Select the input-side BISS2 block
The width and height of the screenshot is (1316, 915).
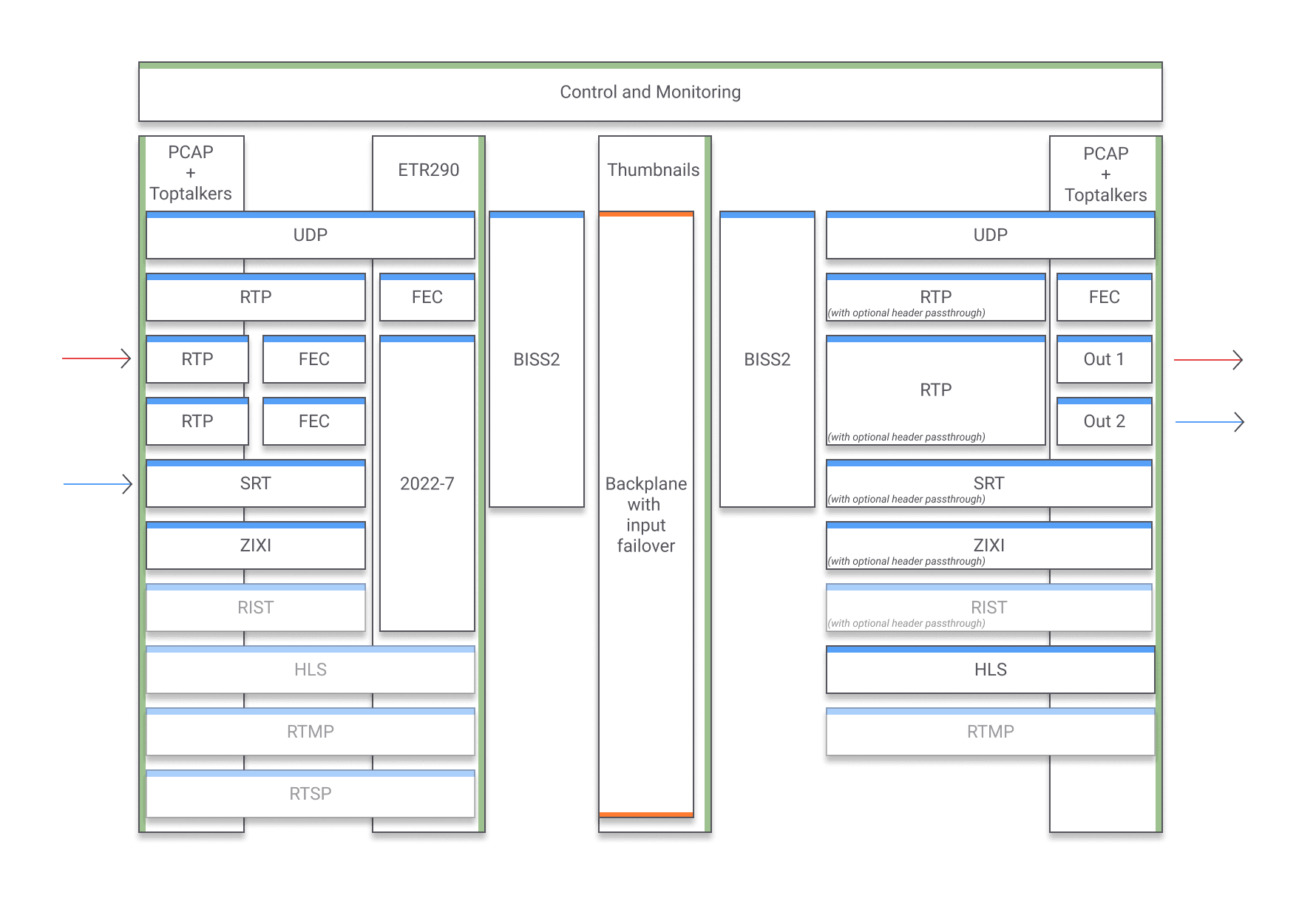tap(536, 360)
